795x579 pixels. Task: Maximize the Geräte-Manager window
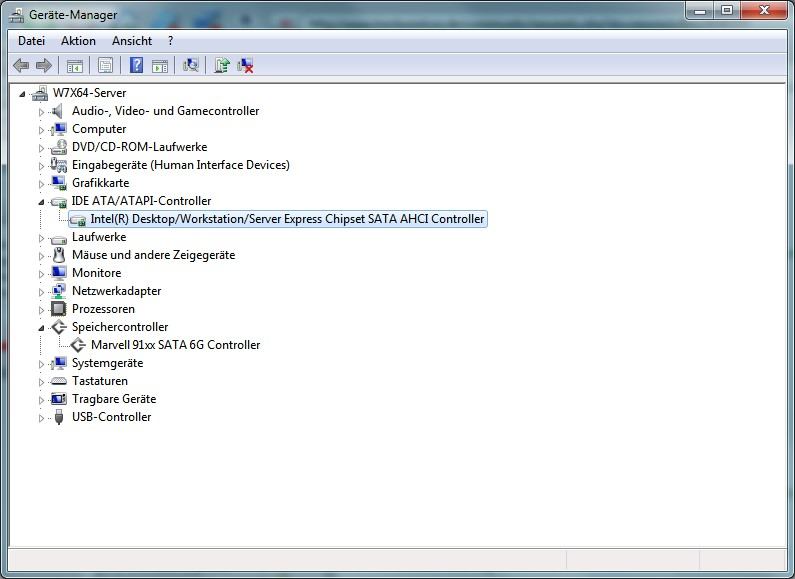tap(727, 11)
